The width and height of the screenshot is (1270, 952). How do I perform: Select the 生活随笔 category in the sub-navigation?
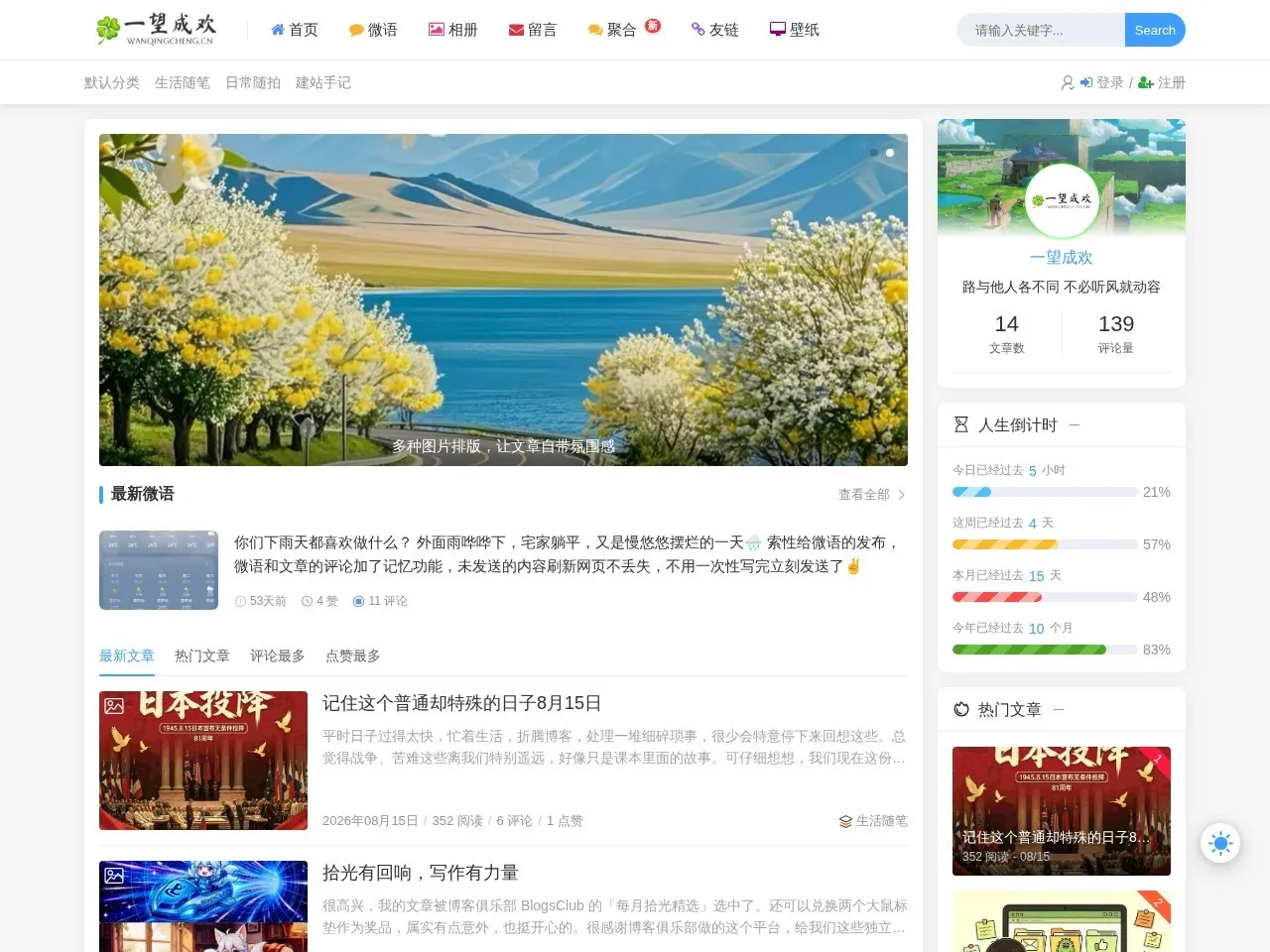click(x=183, y=82)
